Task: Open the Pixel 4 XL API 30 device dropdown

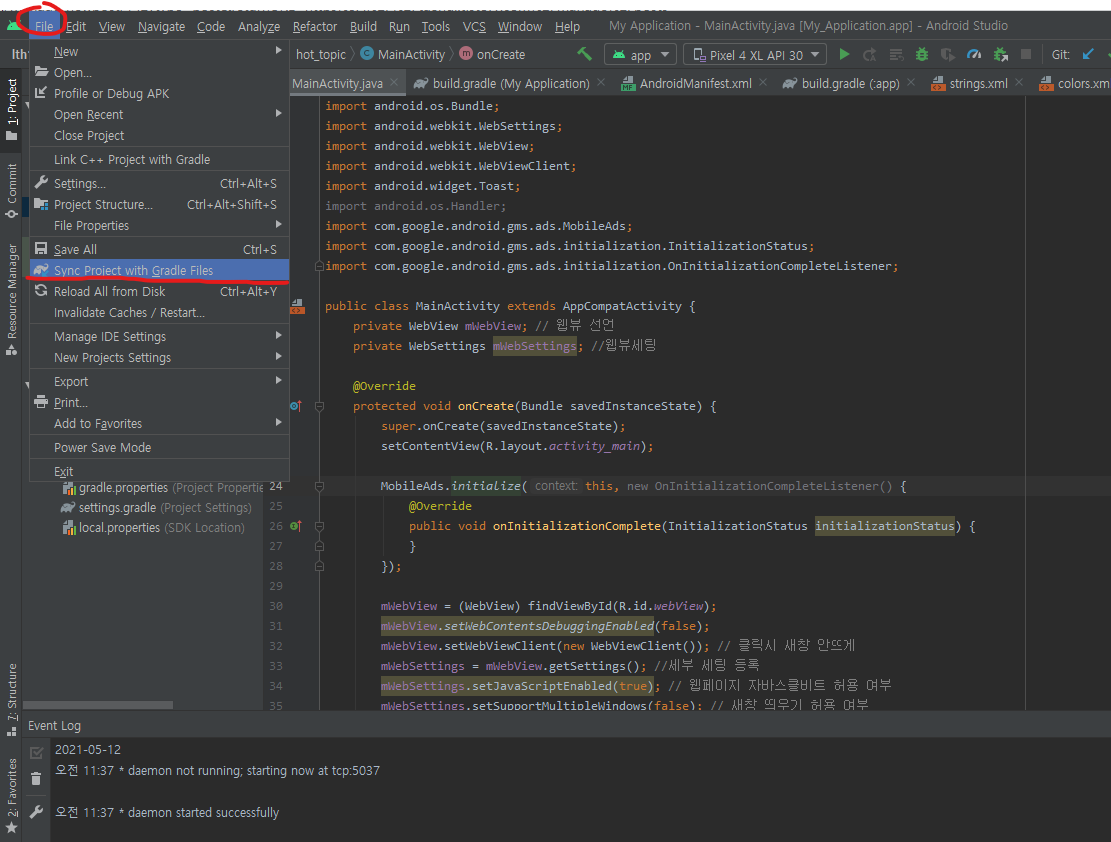Action: click(755, 55)
